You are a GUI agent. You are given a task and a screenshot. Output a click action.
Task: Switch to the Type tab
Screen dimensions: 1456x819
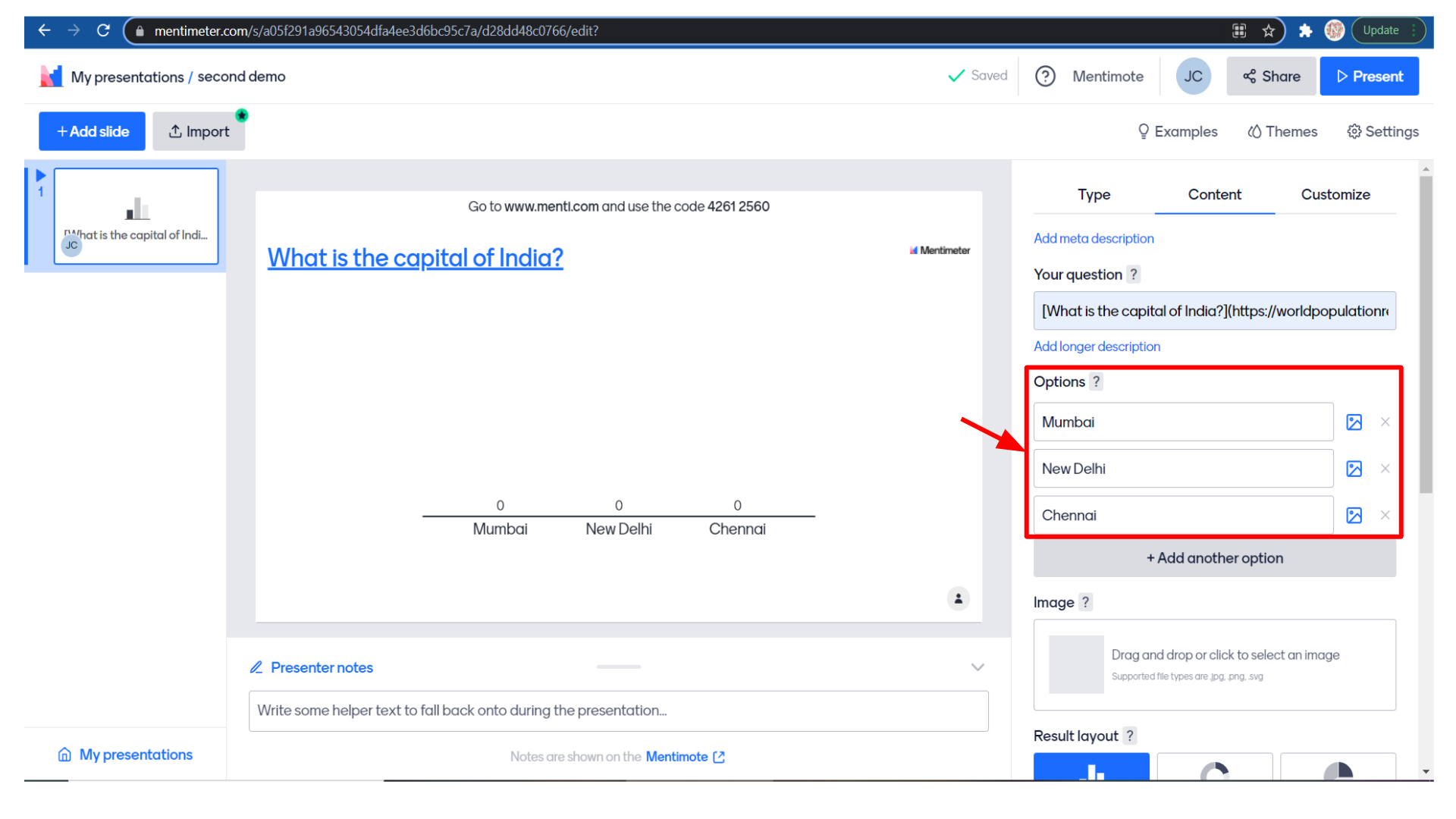[1094, 195]
